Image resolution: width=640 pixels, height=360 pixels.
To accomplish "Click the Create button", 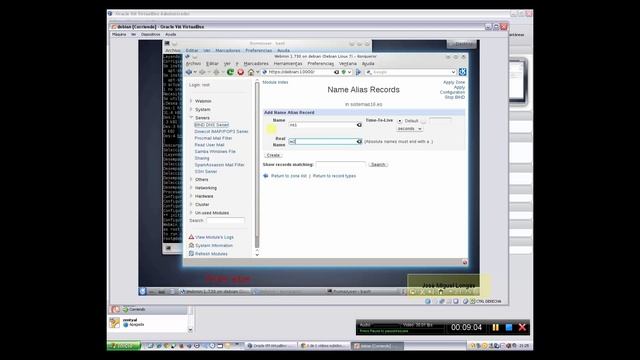I will [273, 156].
